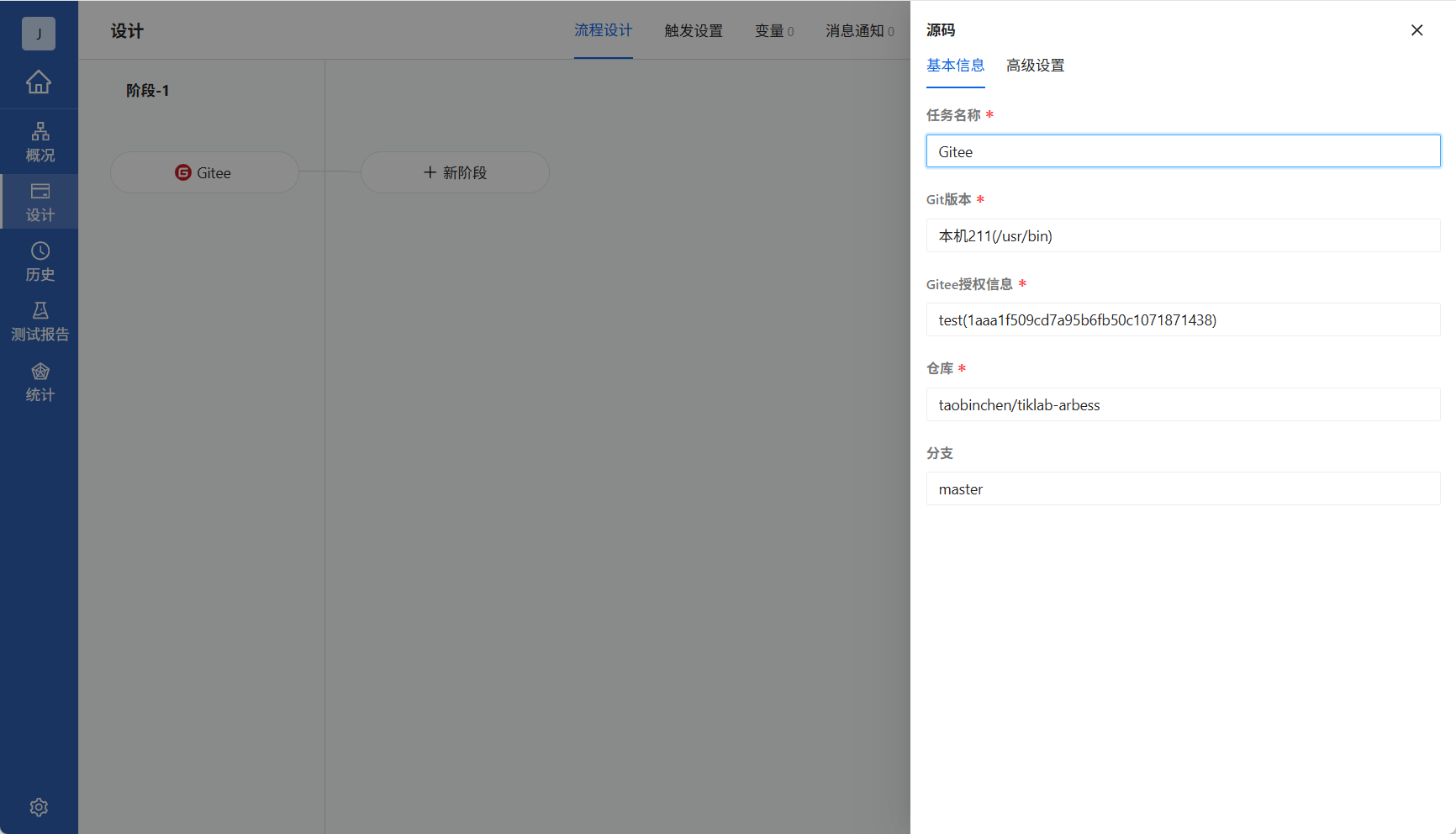The width and height of the screenshot is (1456, 834).
Task: Open the 分支 branch dropdown
Action: (x=1183, y=488)
